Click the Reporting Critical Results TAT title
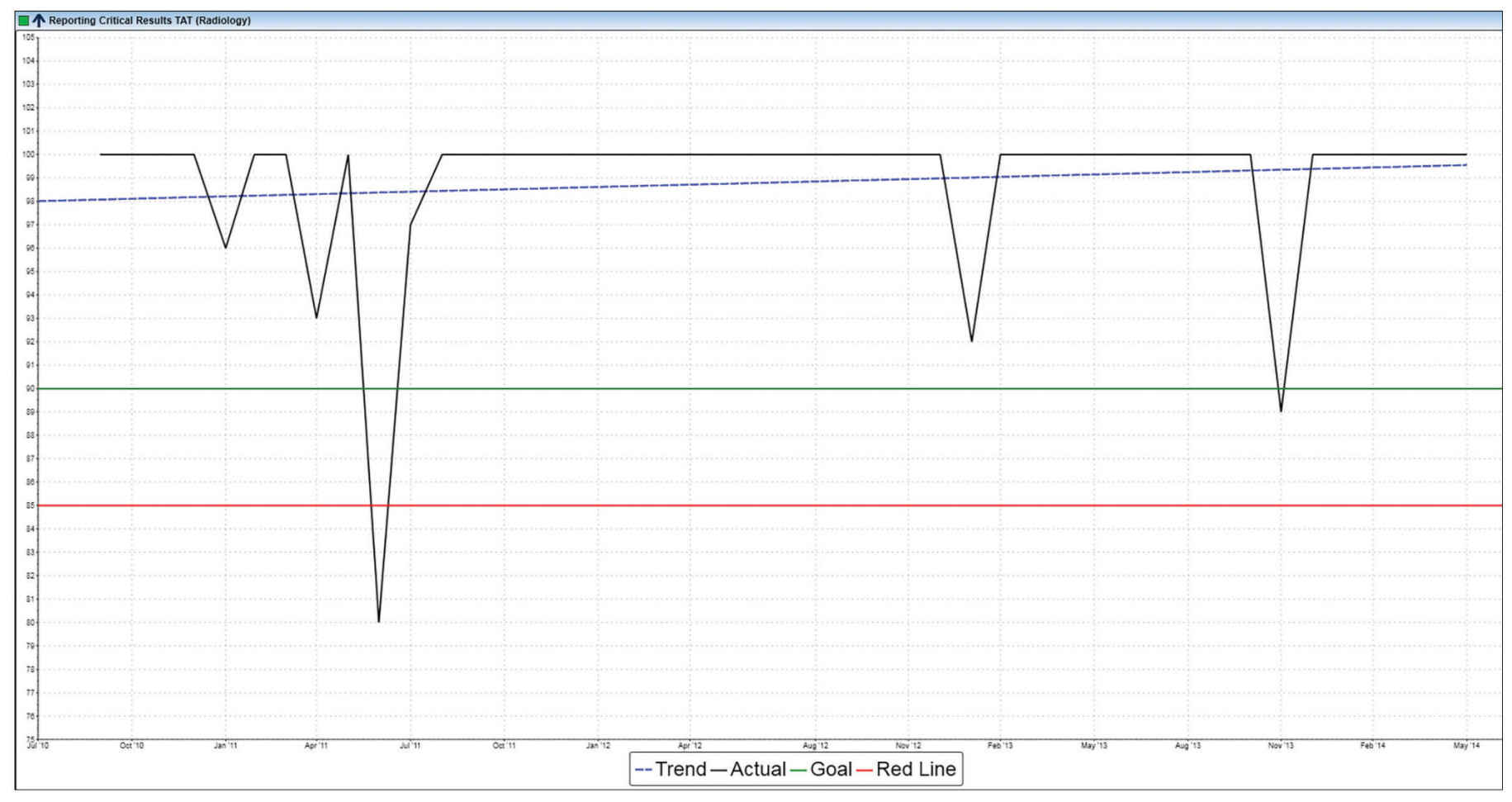1512x802 pixels. [149, 21]
